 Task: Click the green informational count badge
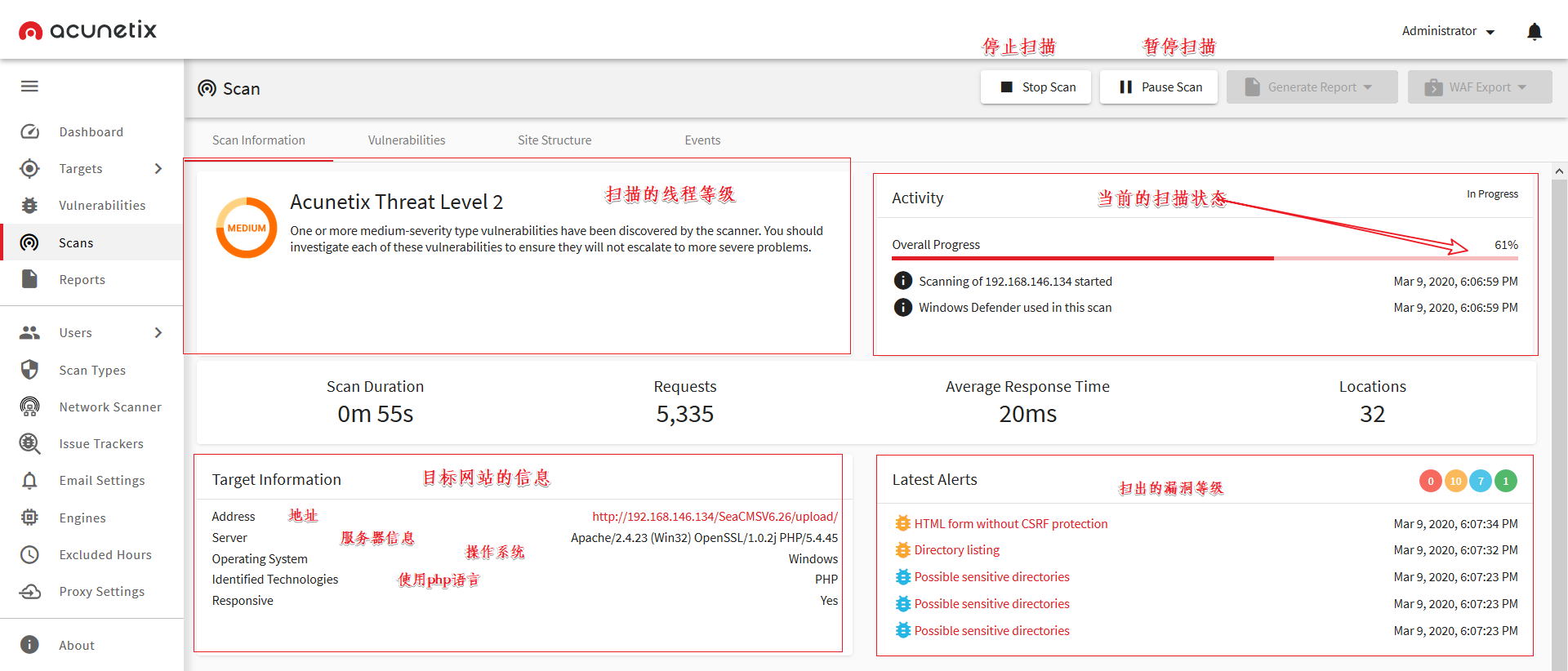point(1506,481)
